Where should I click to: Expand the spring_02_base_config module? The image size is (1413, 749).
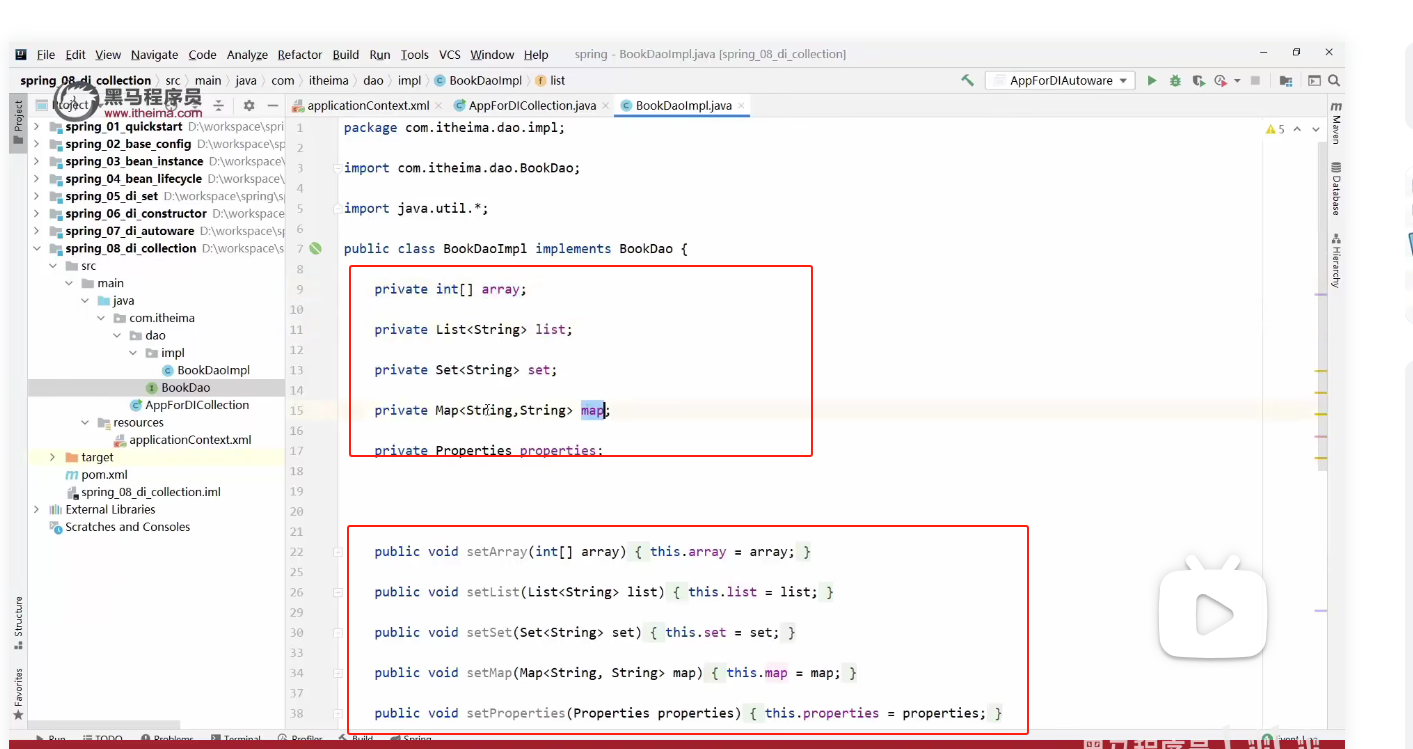[x=37, y=144]
